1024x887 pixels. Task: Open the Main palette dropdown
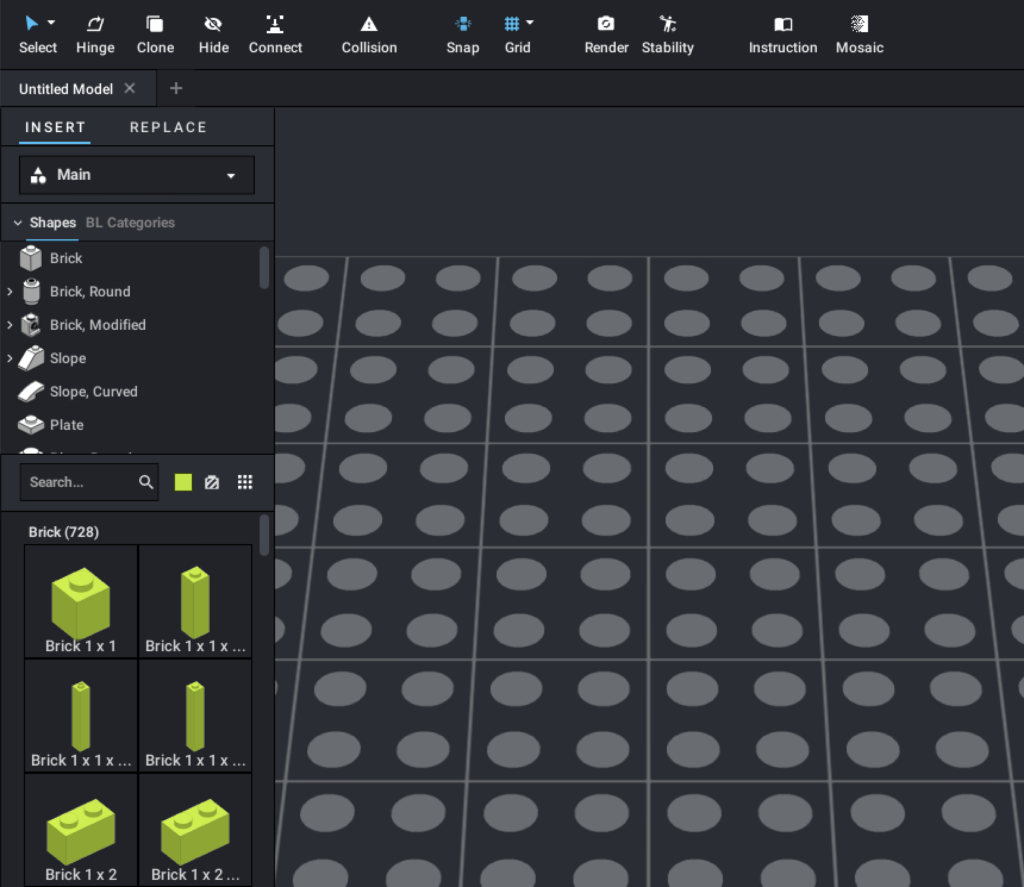point(137,175)
